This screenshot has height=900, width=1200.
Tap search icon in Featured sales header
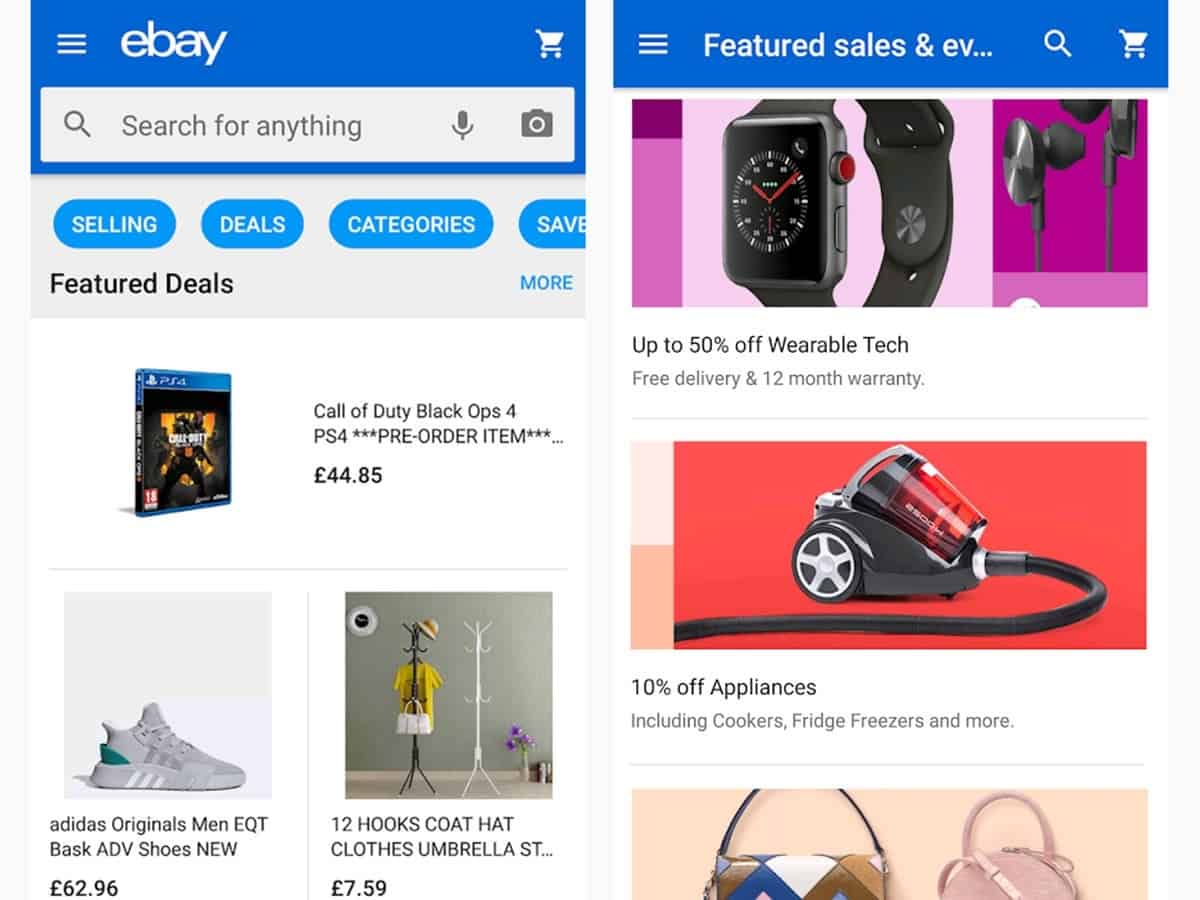click(x=1057, y=45)
